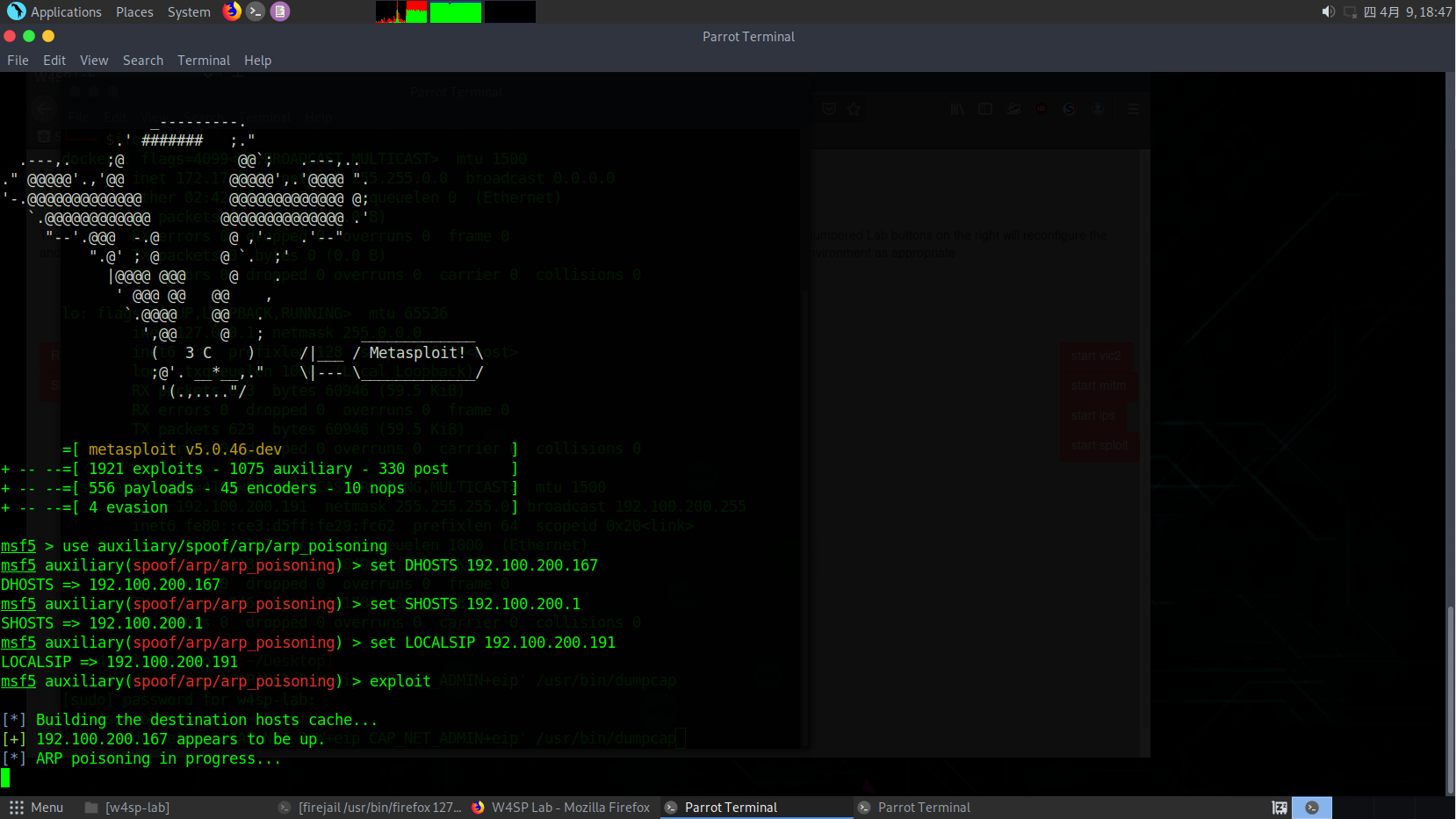Open the System menu in top panel
This screenshot has height=819, width=1456.
tap(189, 11)
